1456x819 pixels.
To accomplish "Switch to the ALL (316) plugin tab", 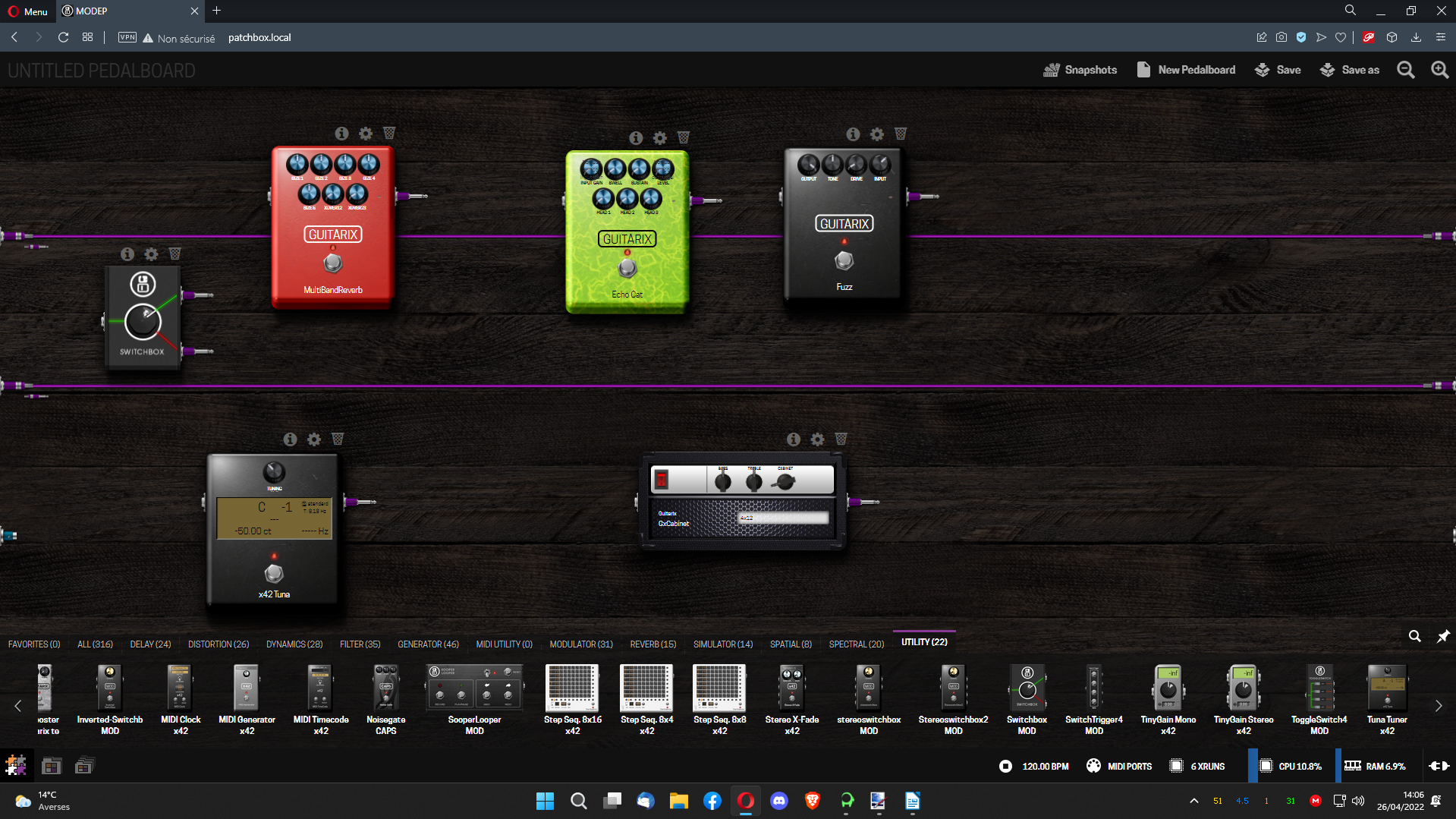I will (95, 644).
